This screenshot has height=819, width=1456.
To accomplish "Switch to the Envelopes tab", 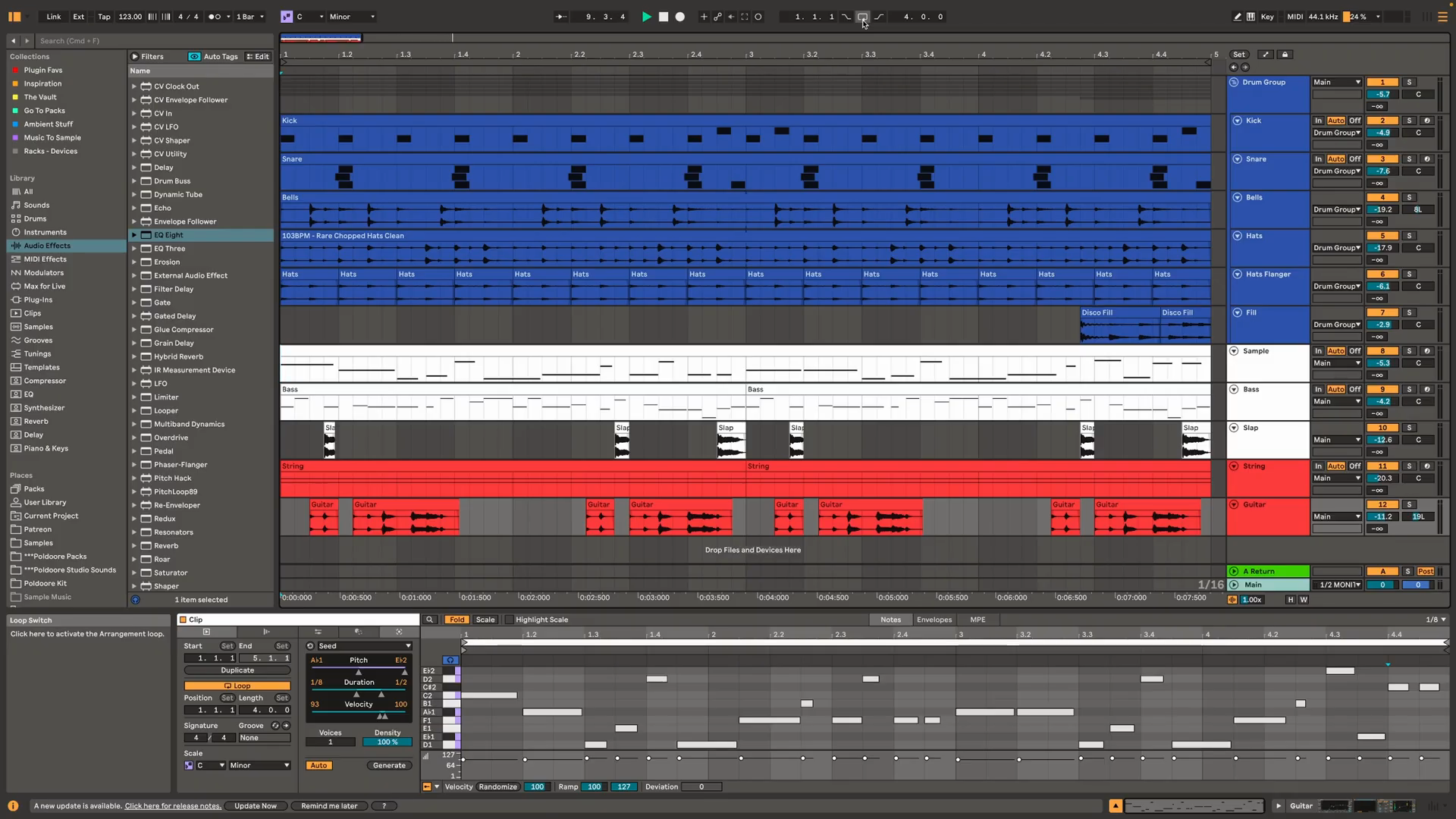I will [x=934, y=620].
